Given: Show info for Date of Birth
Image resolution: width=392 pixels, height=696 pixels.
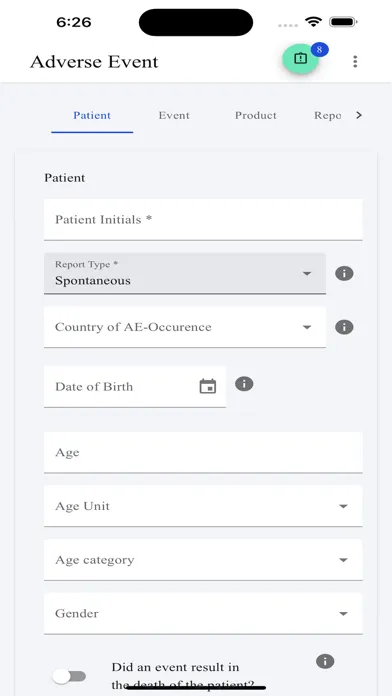Looking at the screenshot, I should click(244, 384).
